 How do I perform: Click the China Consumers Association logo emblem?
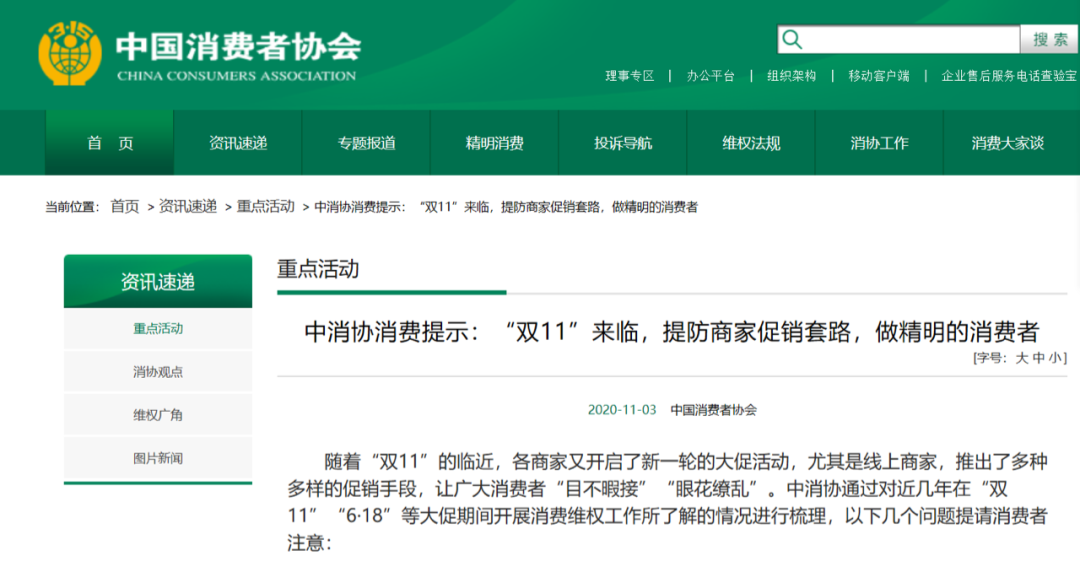[70, 53]
